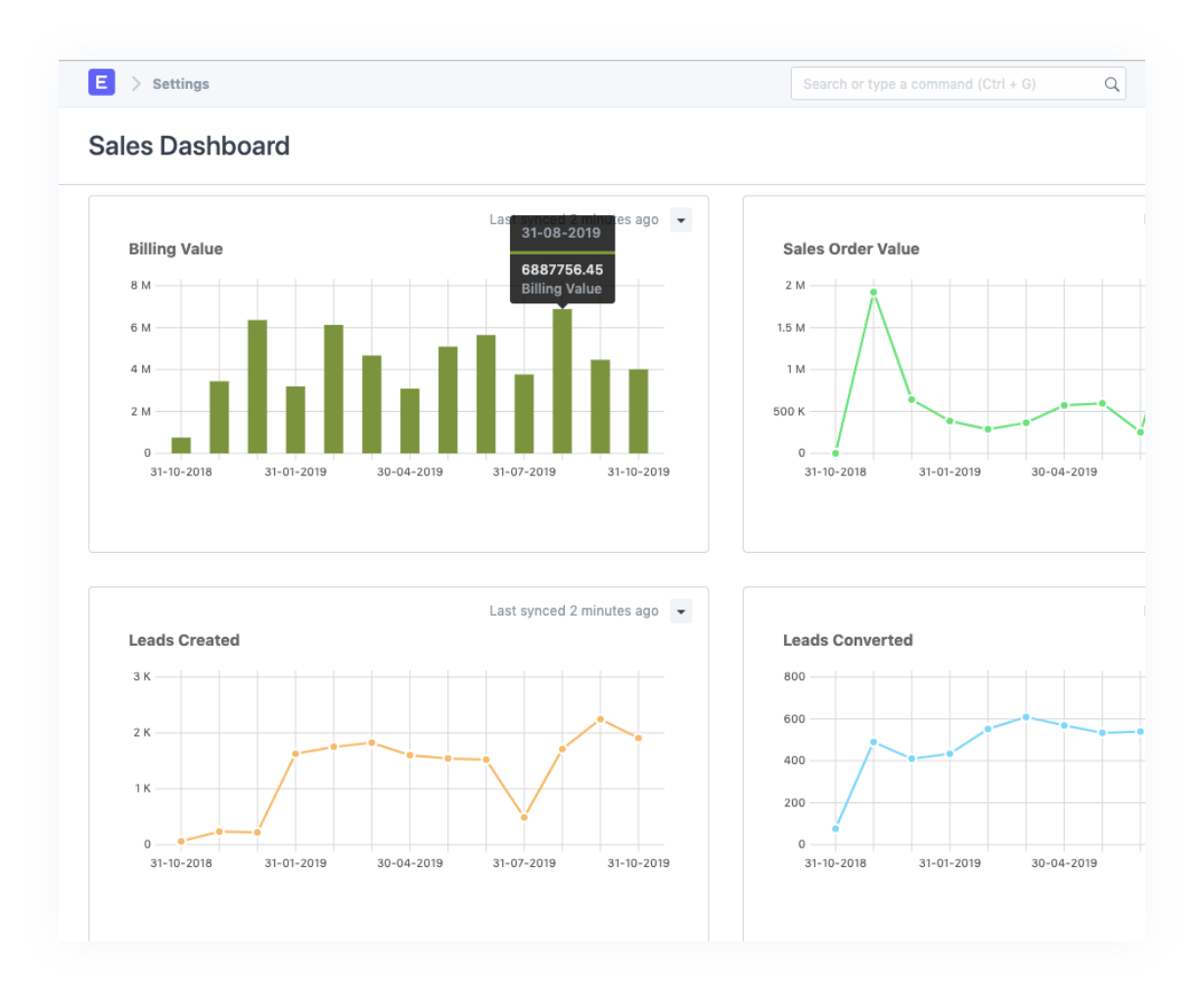
Task: Select the highest point in Leads Converted chart
Action: coord(1026,717)
